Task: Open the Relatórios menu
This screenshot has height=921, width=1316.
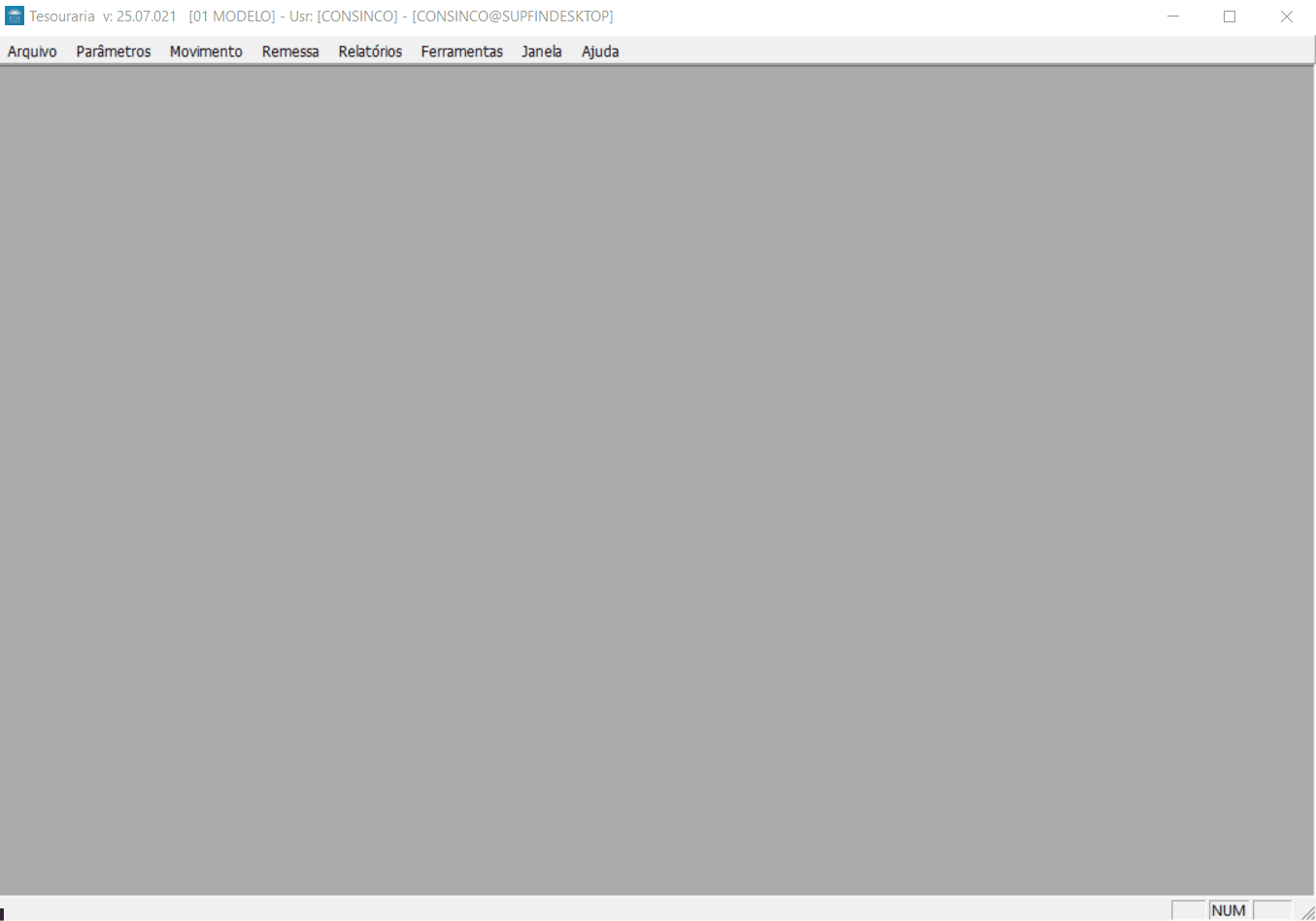Action: click(x=370, y=51)
